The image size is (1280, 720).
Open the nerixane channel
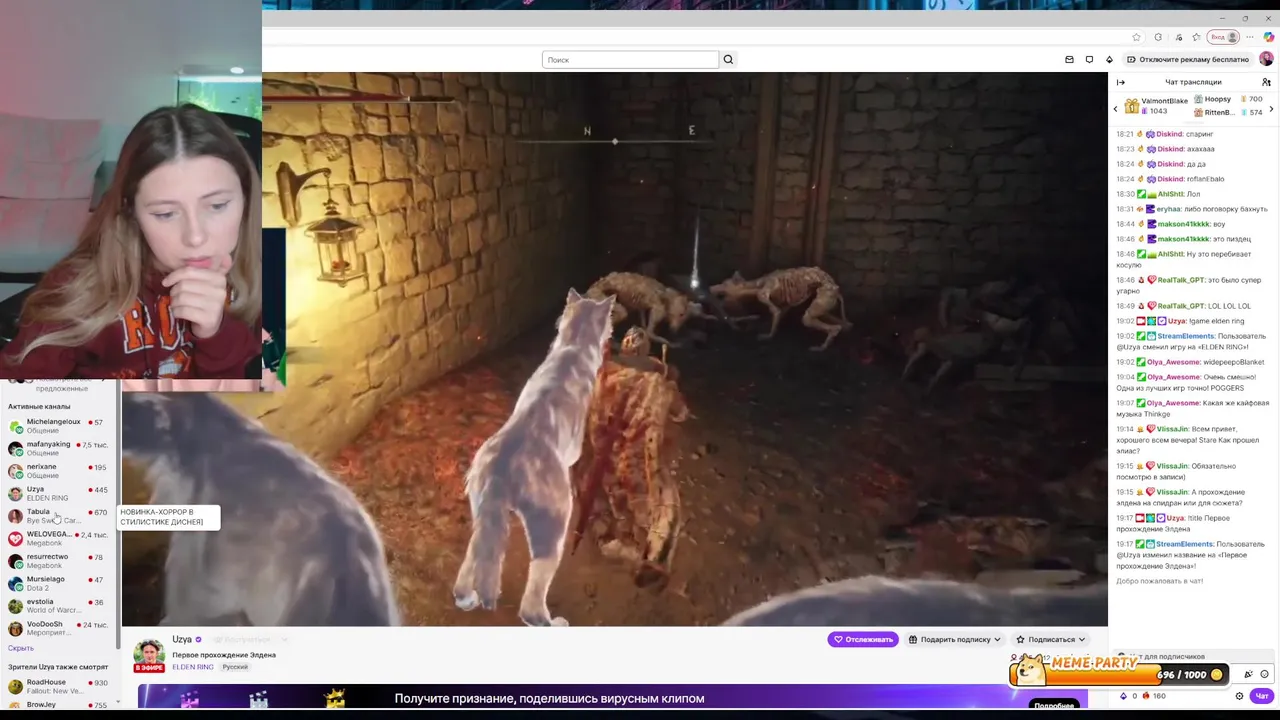[x=58, y=471]
